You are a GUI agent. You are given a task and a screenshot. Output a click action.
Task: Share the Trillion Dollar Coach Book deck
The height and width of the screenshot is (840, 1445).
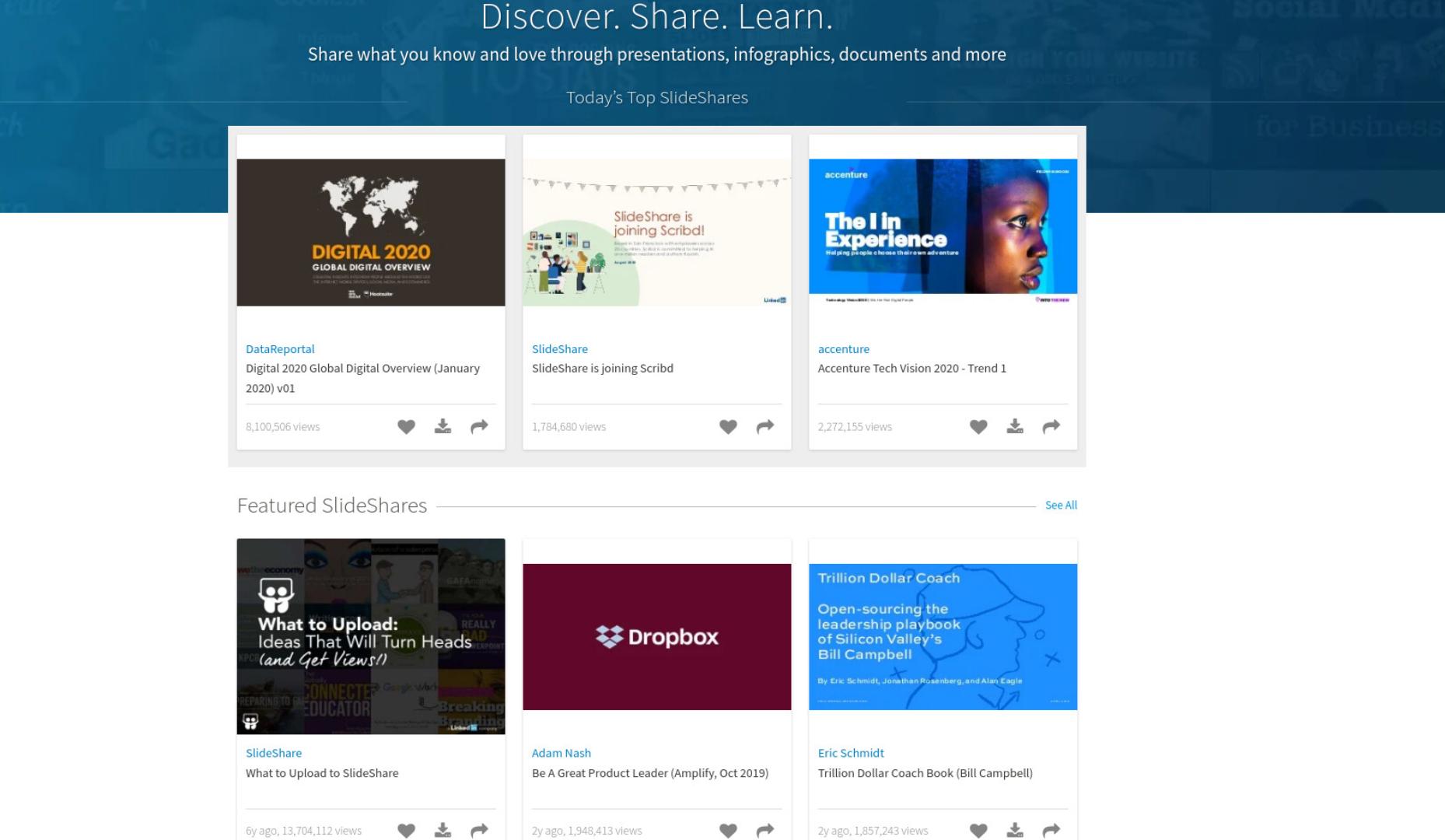point(1051,831)
